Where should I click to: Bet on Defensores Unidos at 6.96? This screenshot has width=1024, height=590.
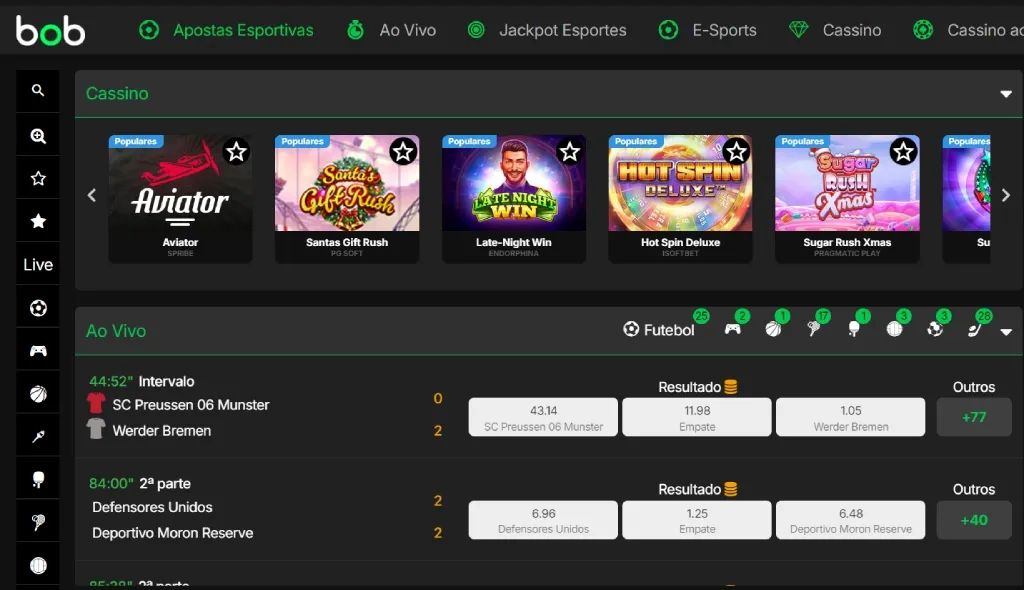(x=543, y=520)
